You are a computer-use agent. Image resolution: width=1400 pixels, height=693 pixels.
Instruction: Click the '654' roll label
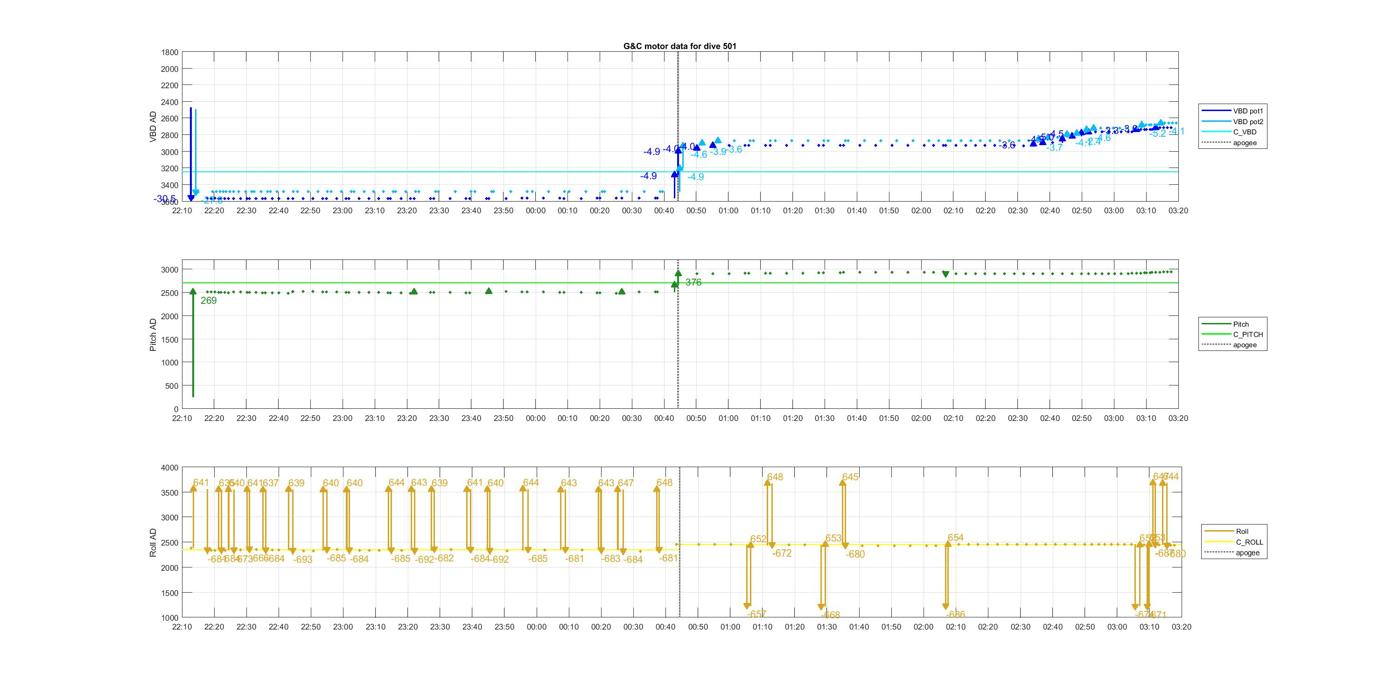[x=956, y=538]
